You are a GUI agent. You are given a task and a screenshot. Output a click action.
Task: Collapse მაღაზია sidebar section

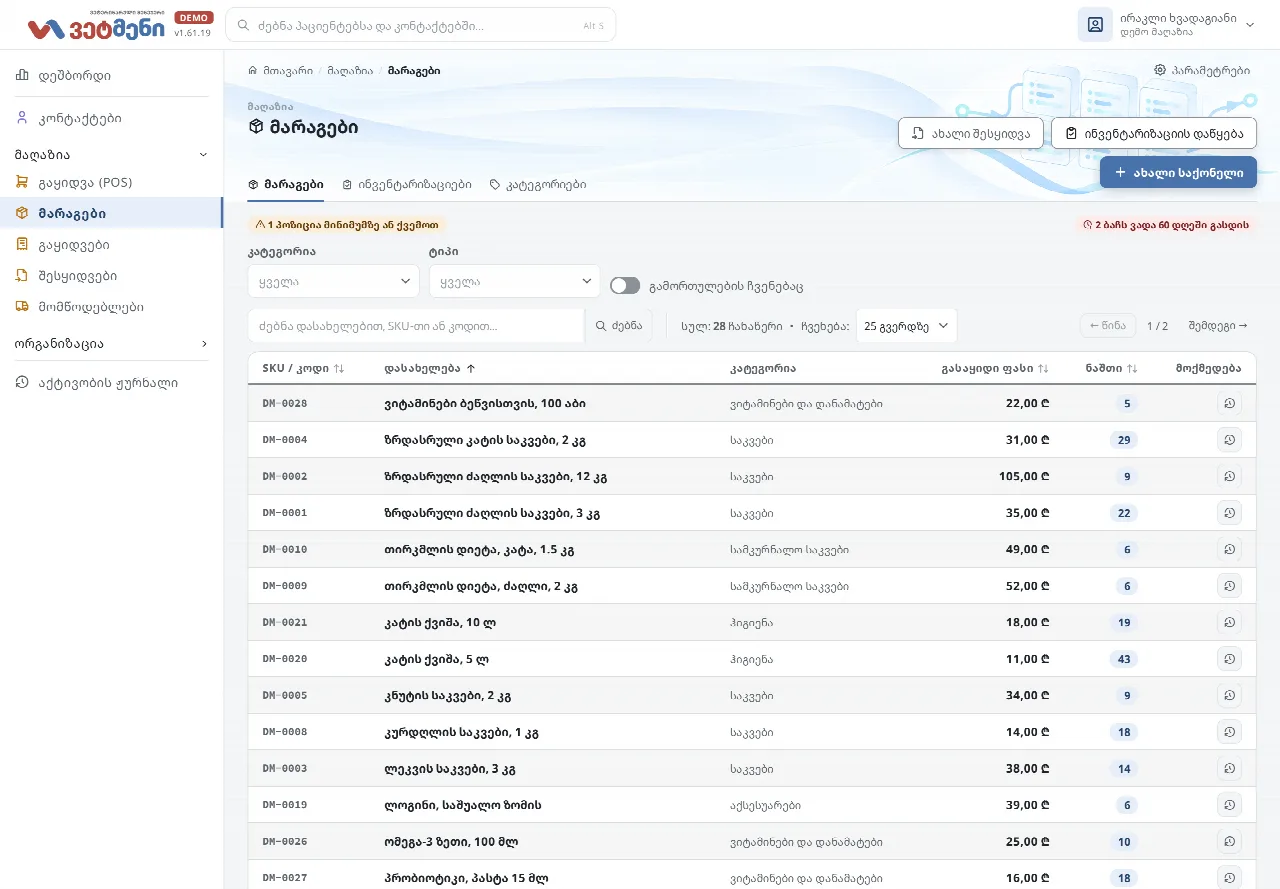(x=112, y=155)
